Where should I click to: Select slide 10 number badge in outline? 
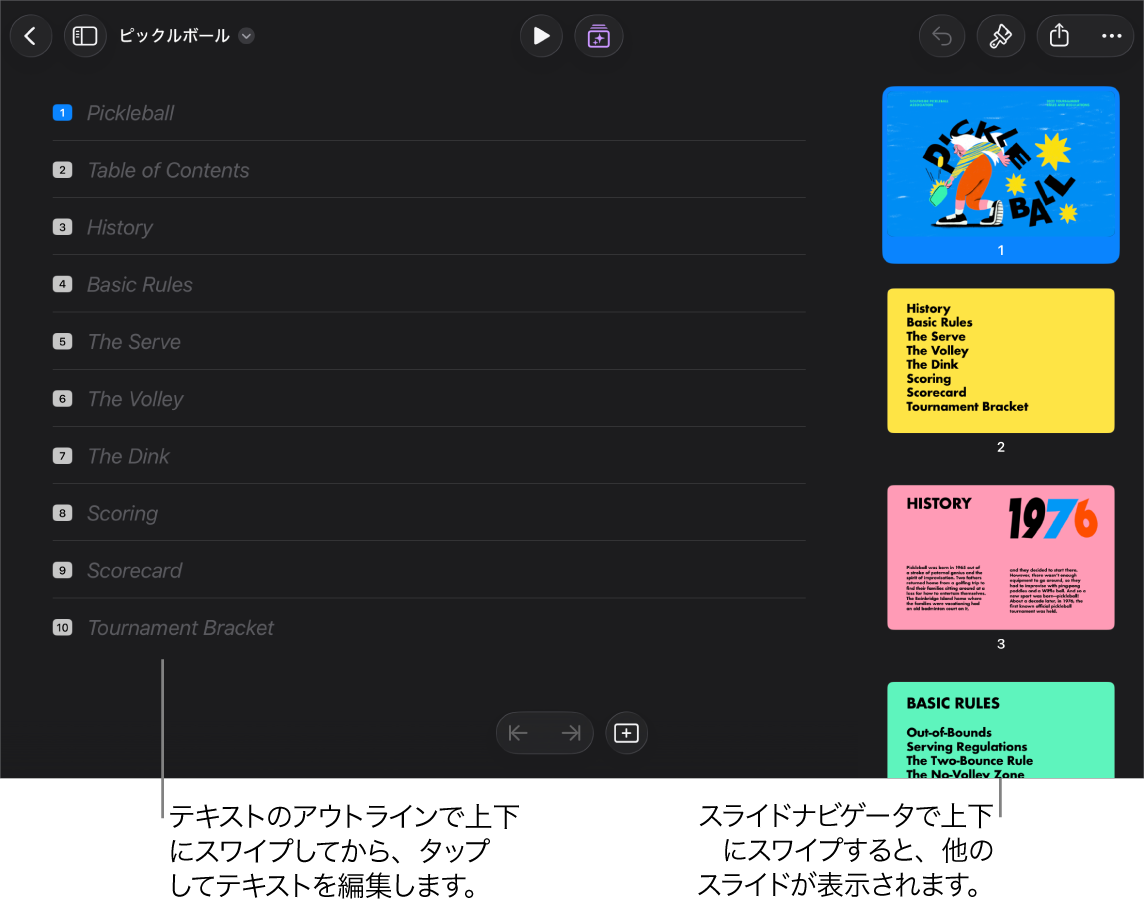click(63, 627)
